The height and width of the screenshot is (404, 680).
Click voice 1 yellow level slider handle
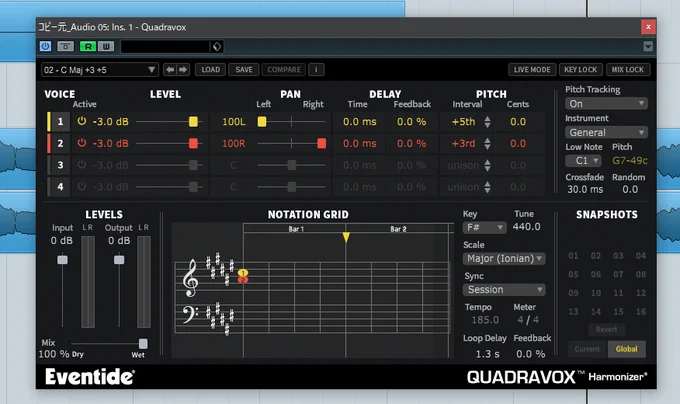(193, 121)
